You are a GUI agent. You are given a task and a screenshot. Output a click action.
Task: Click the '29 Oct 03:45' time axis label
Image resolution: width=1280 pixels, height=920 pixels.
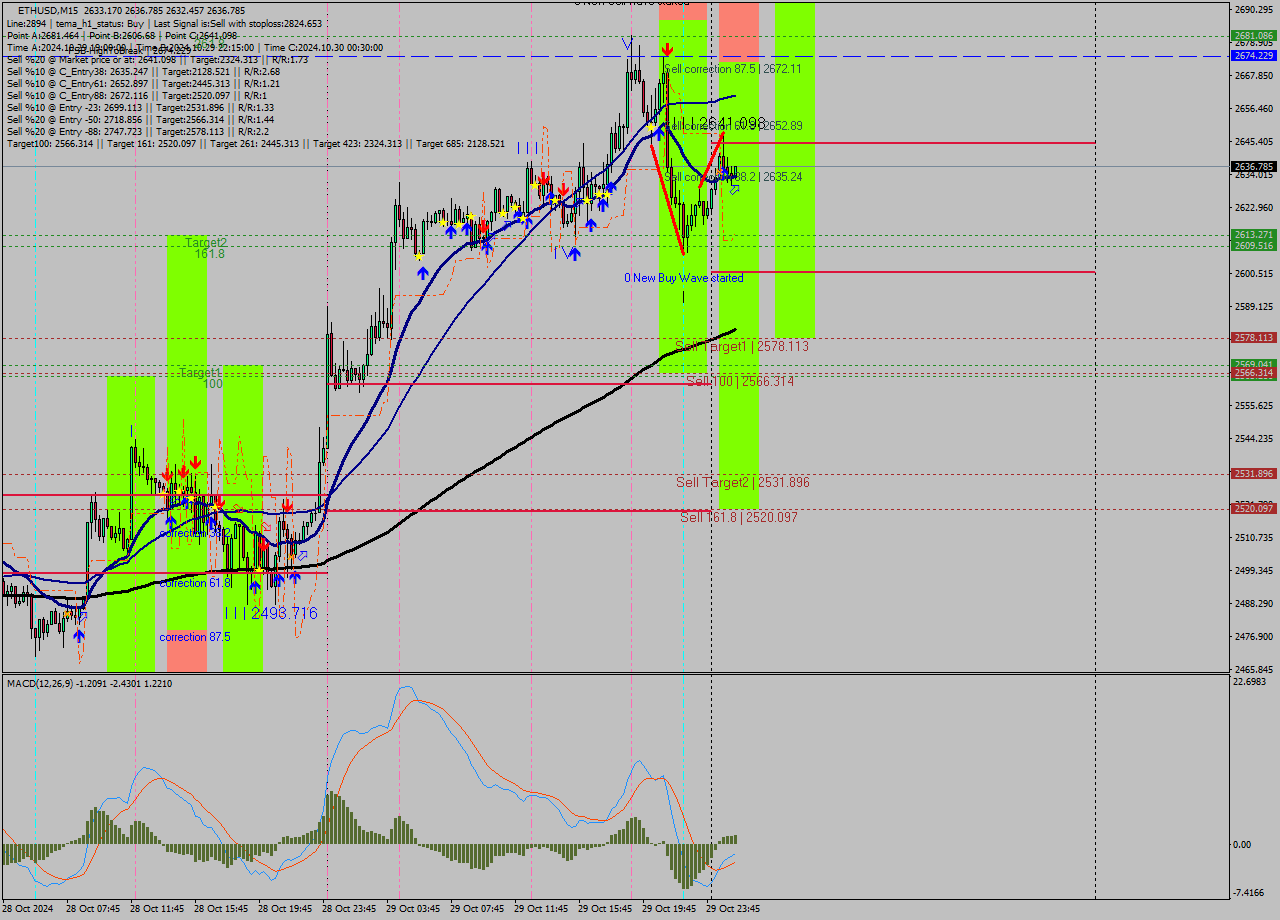coord(414,909)
